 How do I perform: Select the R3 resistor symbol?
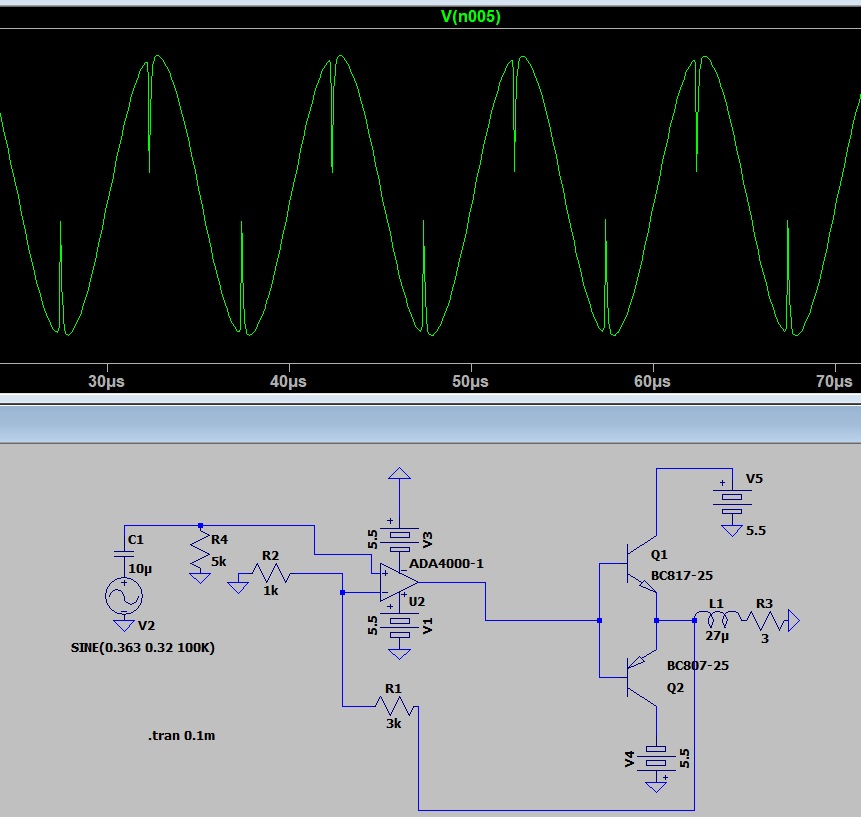point(765,620)
